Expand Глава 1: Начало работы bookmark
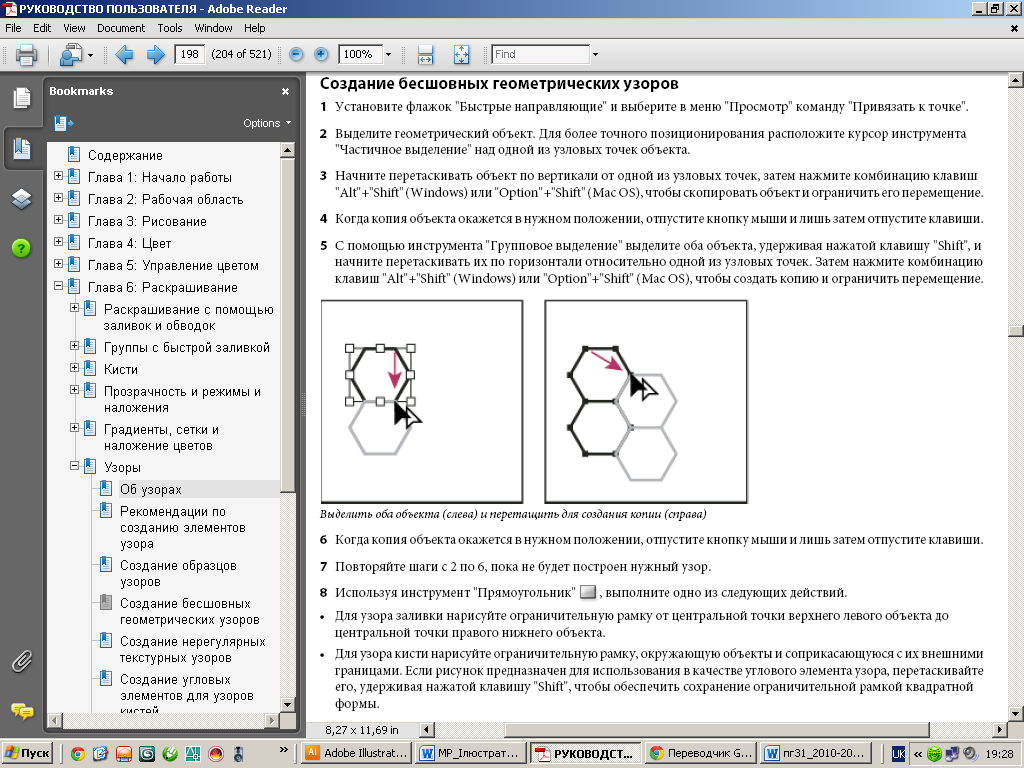Image resolution: width=1024 pixels, height=768 pixels. (x=58, y=175)
